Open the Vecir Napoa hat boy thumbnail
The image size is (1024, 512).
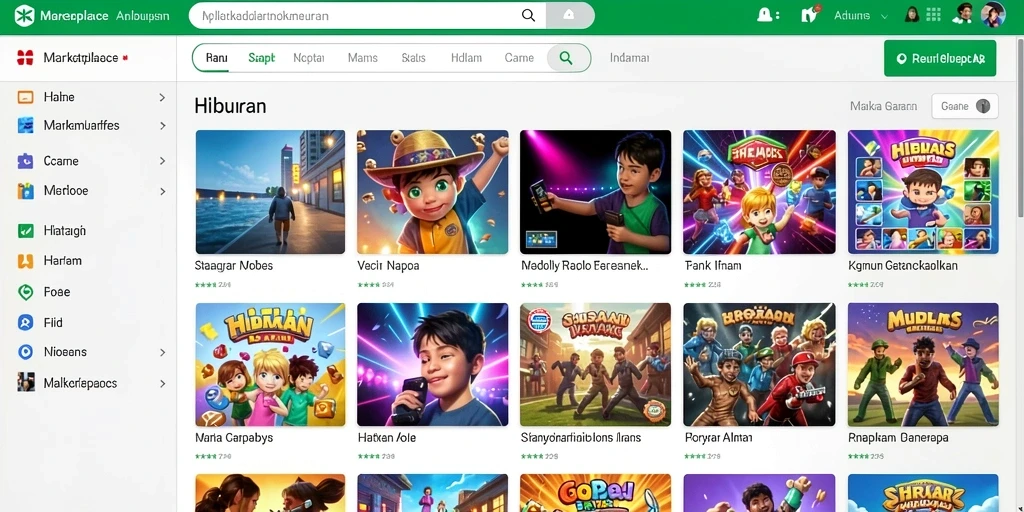432,192
